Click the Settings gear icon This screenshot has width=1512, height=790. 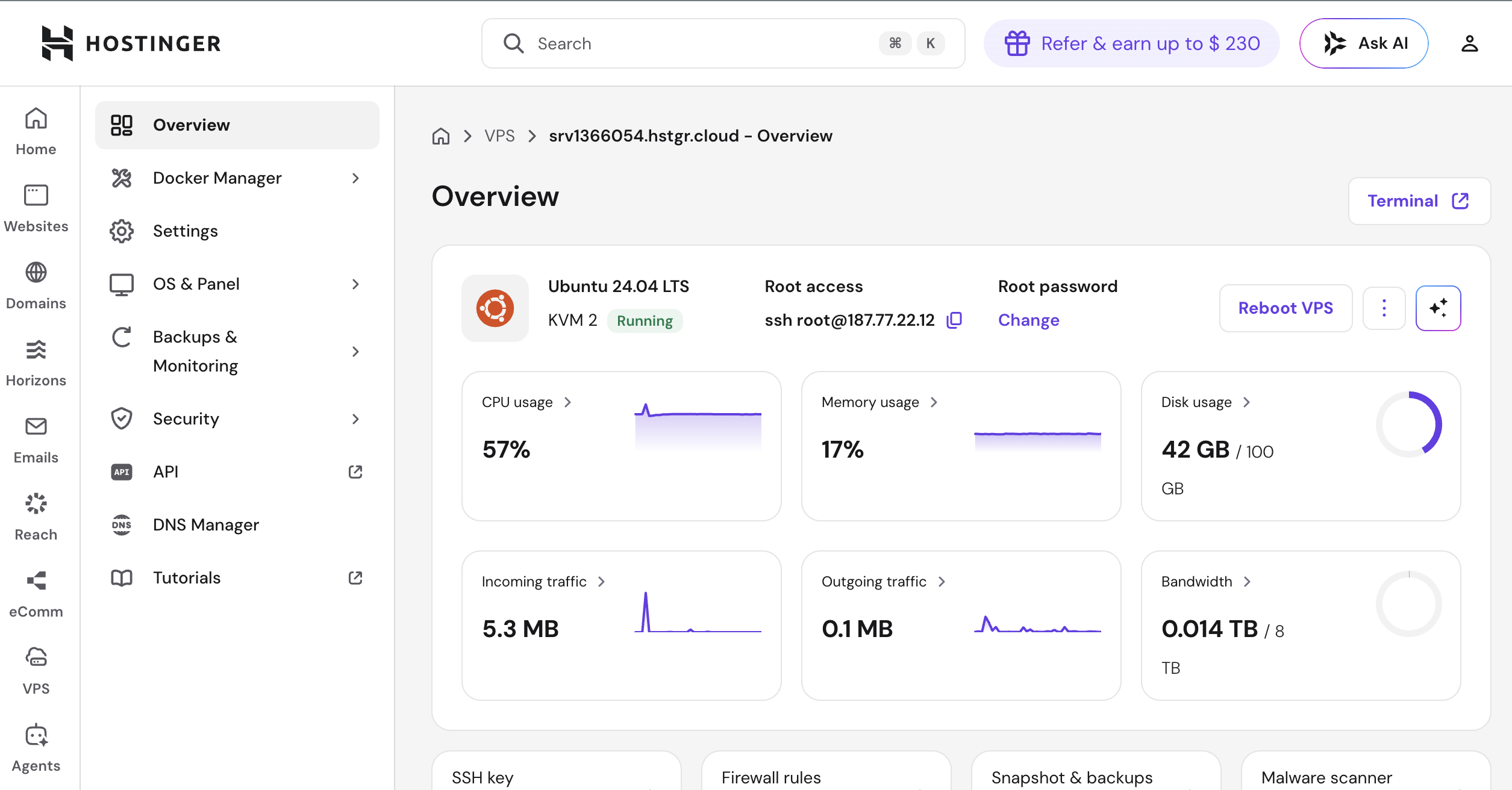122,231
